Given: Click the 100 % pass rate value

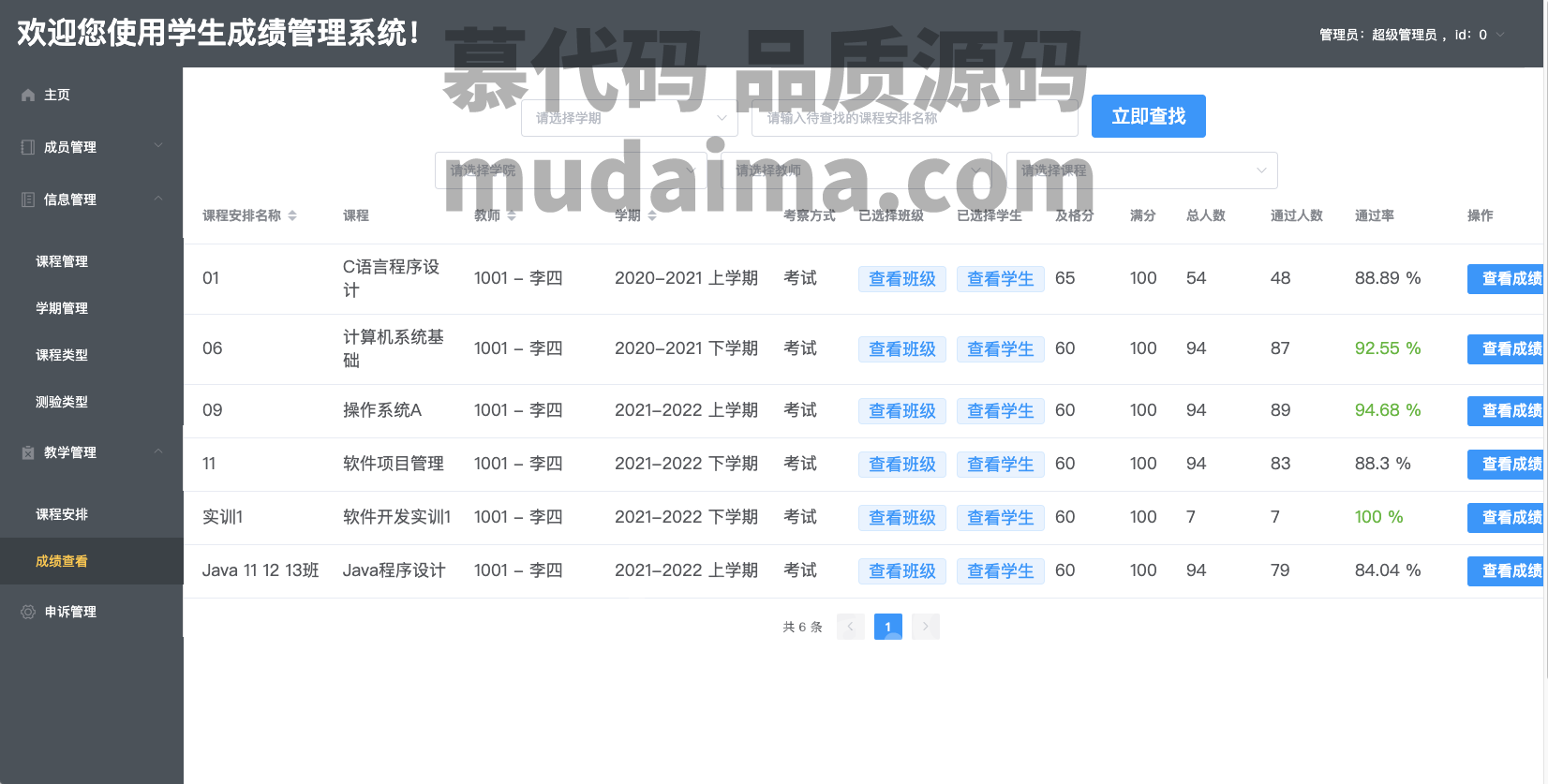Looking at the screenshot, I should click(1379, 517).
